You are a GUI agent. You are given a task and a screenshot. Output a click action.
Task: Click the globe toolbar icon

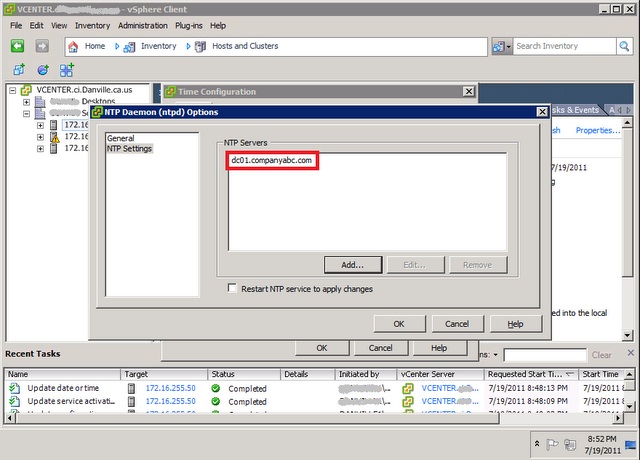(x=43, y=70)
